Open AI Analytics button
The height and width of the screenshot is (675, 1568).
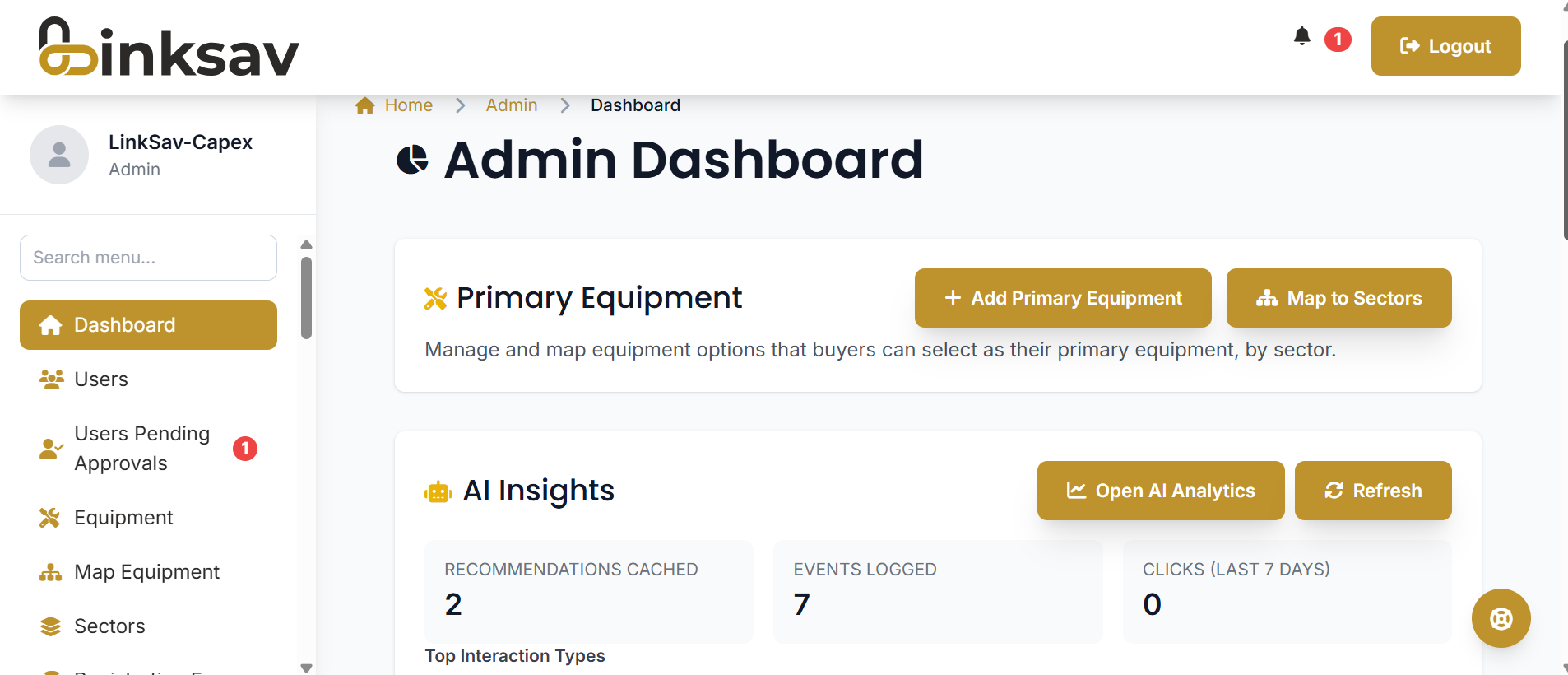point(1161,491)
